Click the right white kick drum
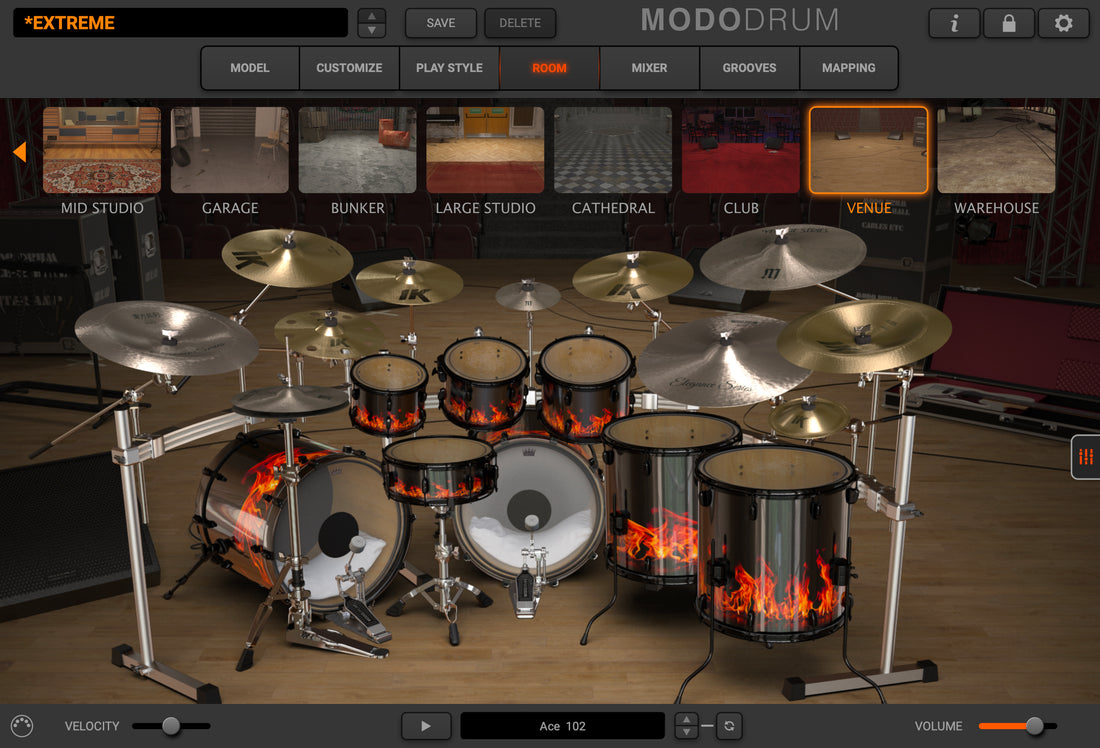 [530, 509]
